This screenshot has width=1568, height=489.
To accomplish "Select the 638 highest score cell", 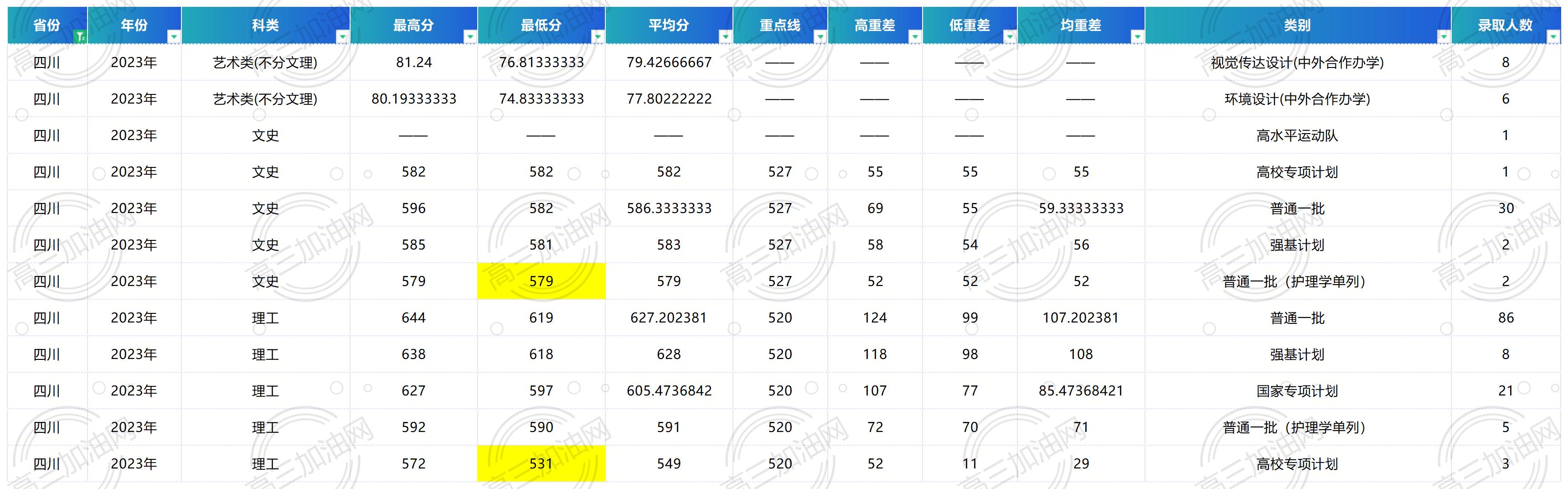I will (414, 354).
